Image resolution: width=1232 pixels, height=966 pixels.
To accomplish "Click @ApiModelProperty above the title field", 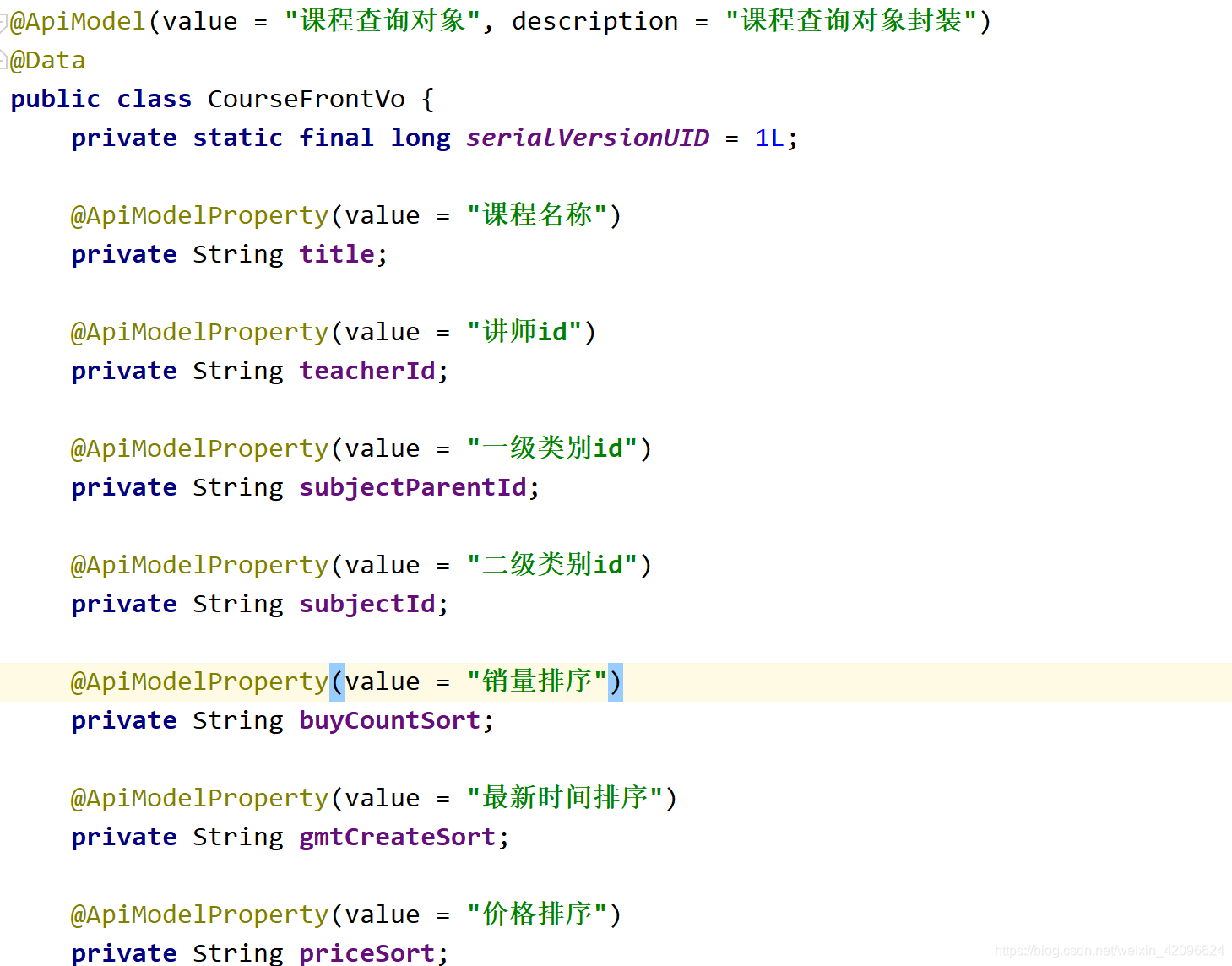I will (199, 215).
